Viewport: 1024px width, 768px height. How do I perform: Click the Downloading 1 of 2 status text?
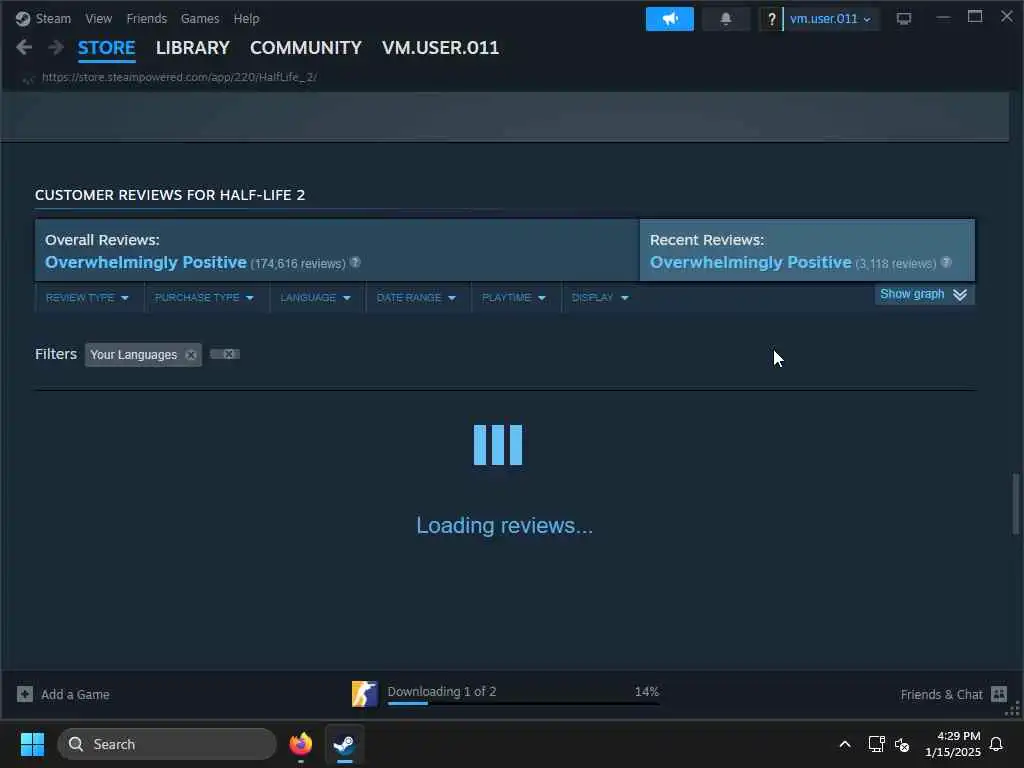441,691
